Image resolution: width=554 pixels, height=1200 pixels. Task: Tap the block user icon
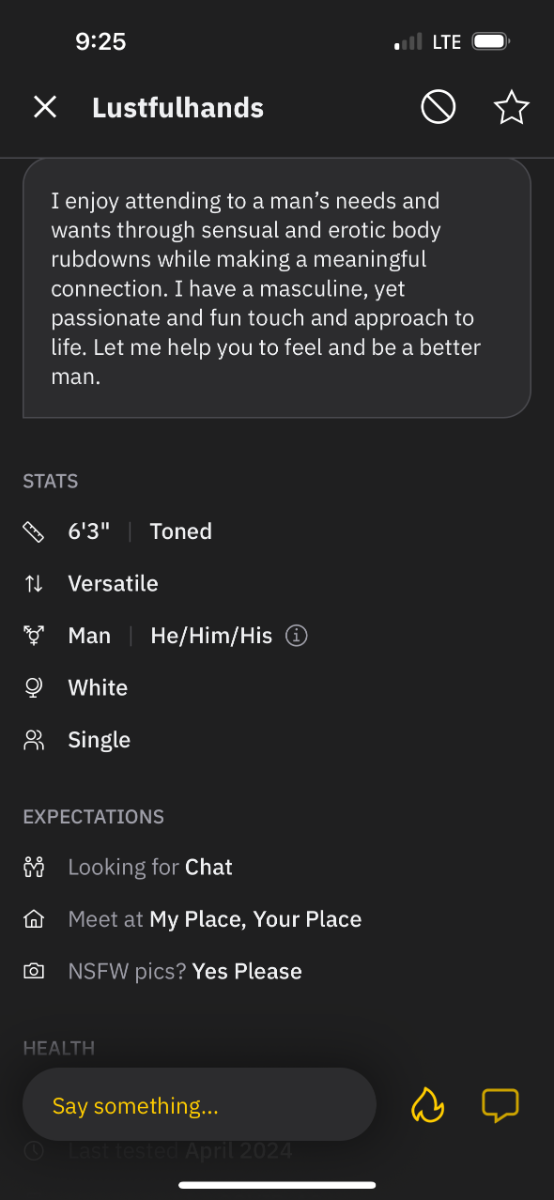click(x=438, y=107)
